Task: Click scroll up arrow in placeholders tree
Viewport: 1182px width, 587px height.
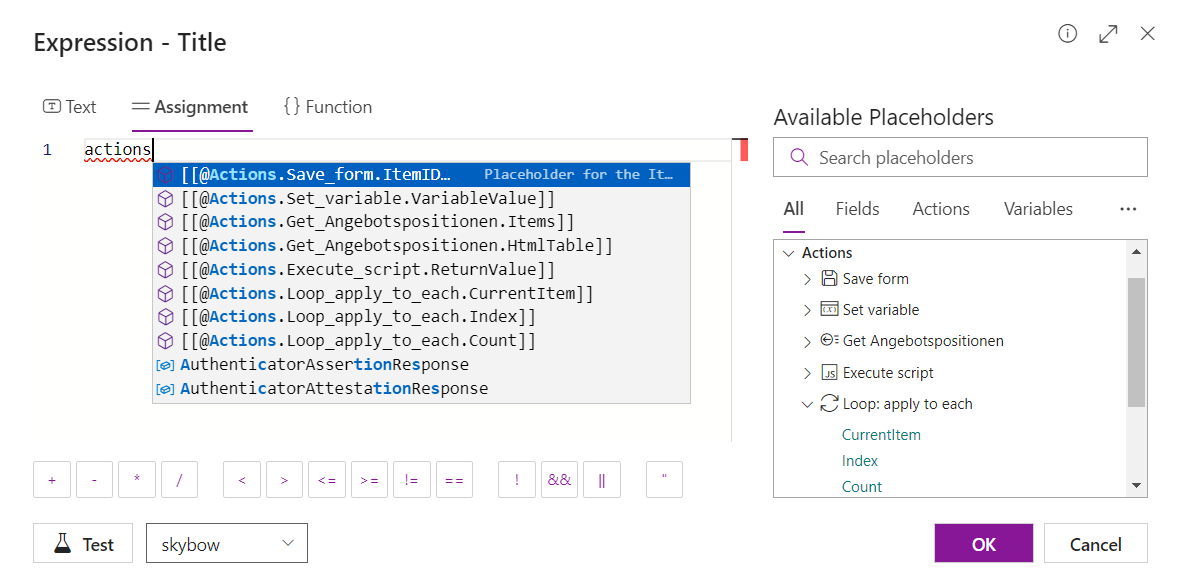Action: tap(1137, 251)
